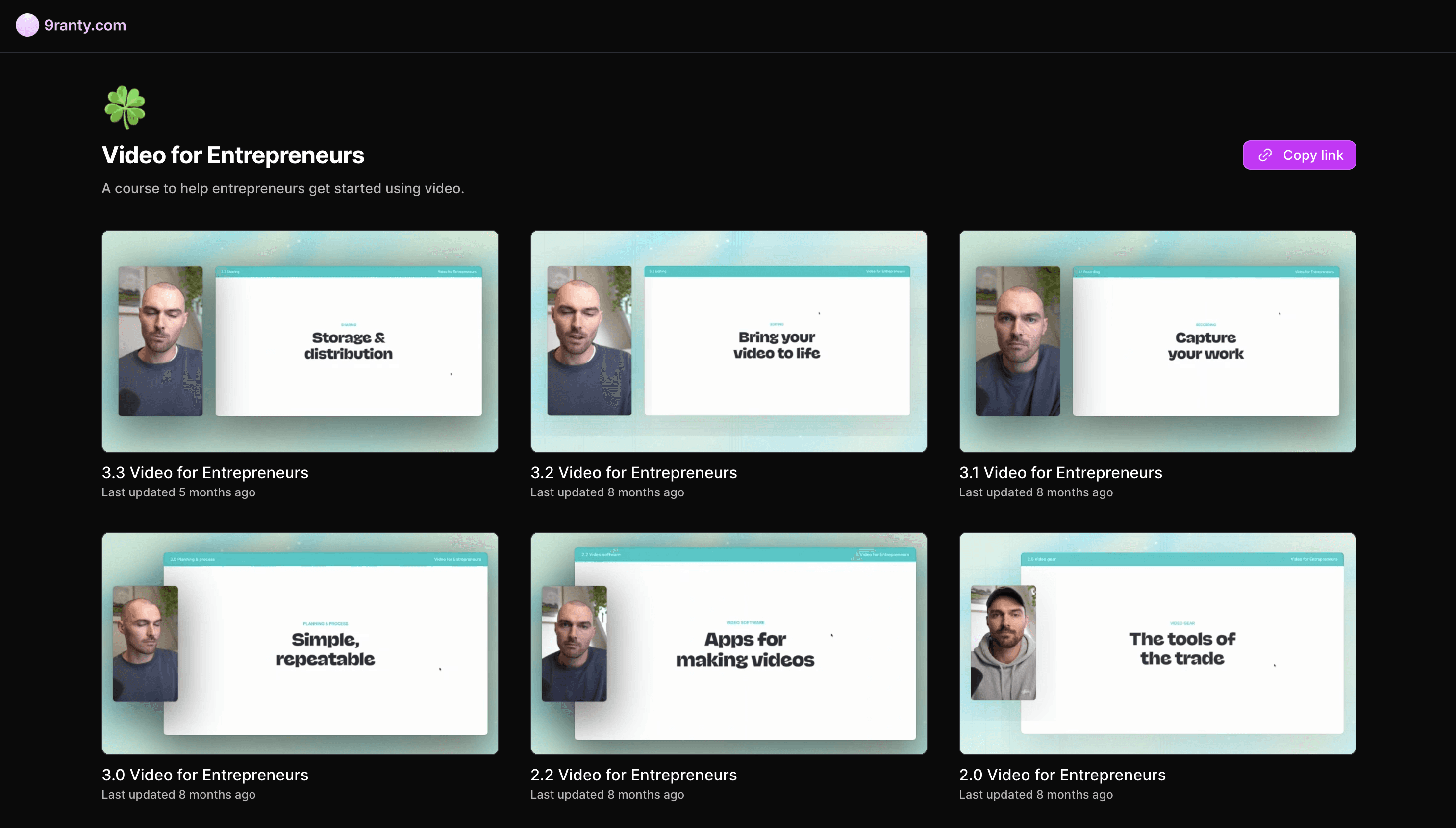This screenshot has width=1456, height=828.
Task: Open lesson 3.0 Video for Entrepreneurs
Action: point(205,774)
